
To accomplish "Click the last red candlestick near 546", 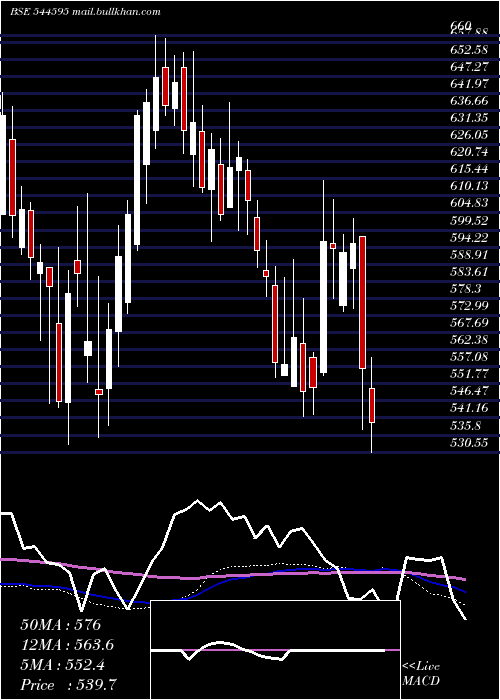I will coord(372,405).
